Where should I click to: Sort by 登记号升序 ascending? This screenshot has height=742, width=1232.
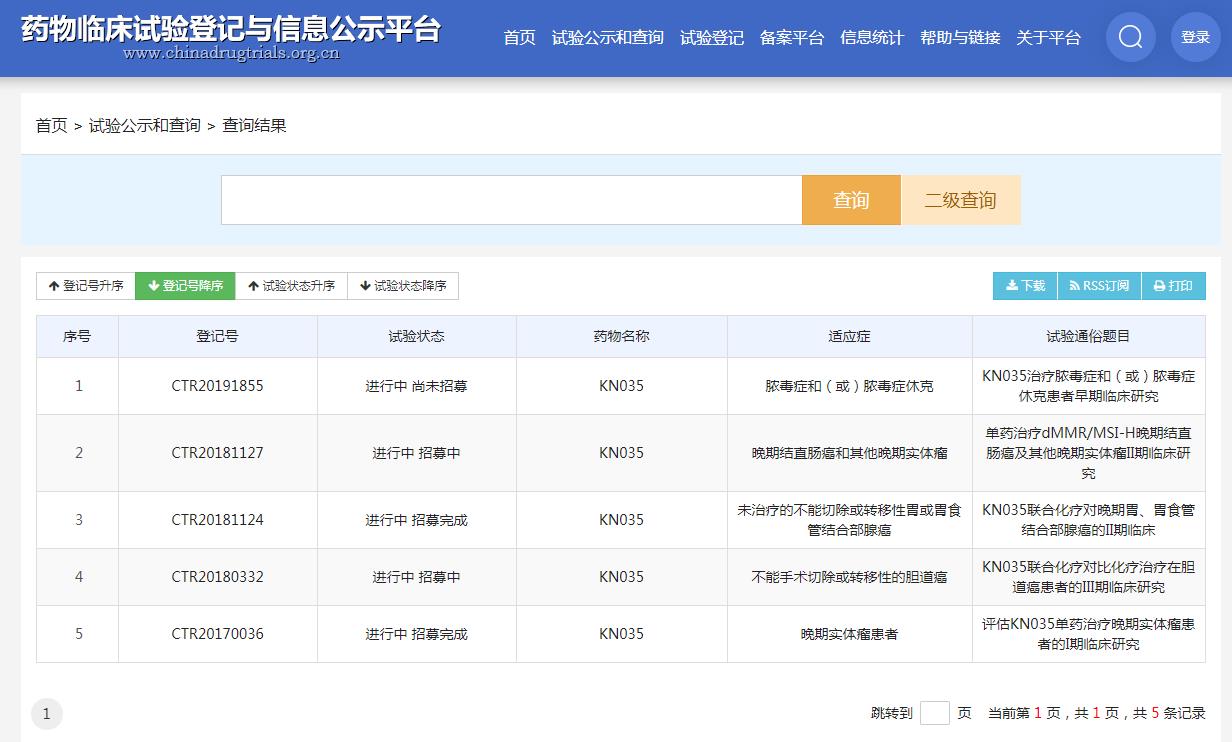[x=86, y=286]
